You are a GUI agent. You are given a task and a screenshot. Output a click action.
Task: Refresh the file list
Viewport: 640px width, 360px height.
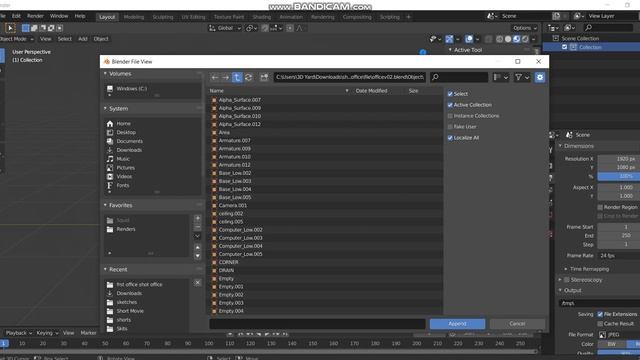coord(248,77)
